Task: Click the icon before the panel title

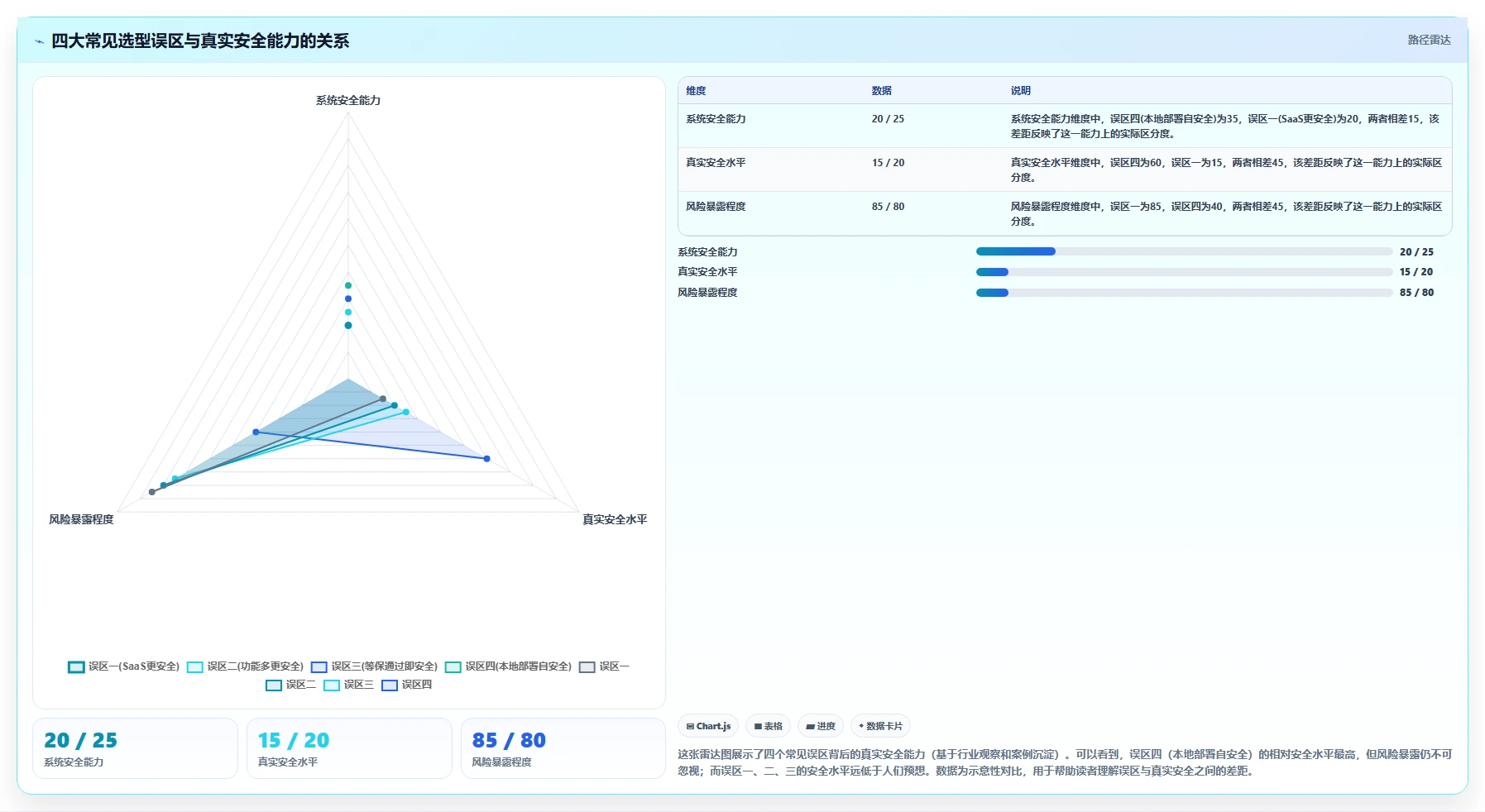Action: point(39,41)
